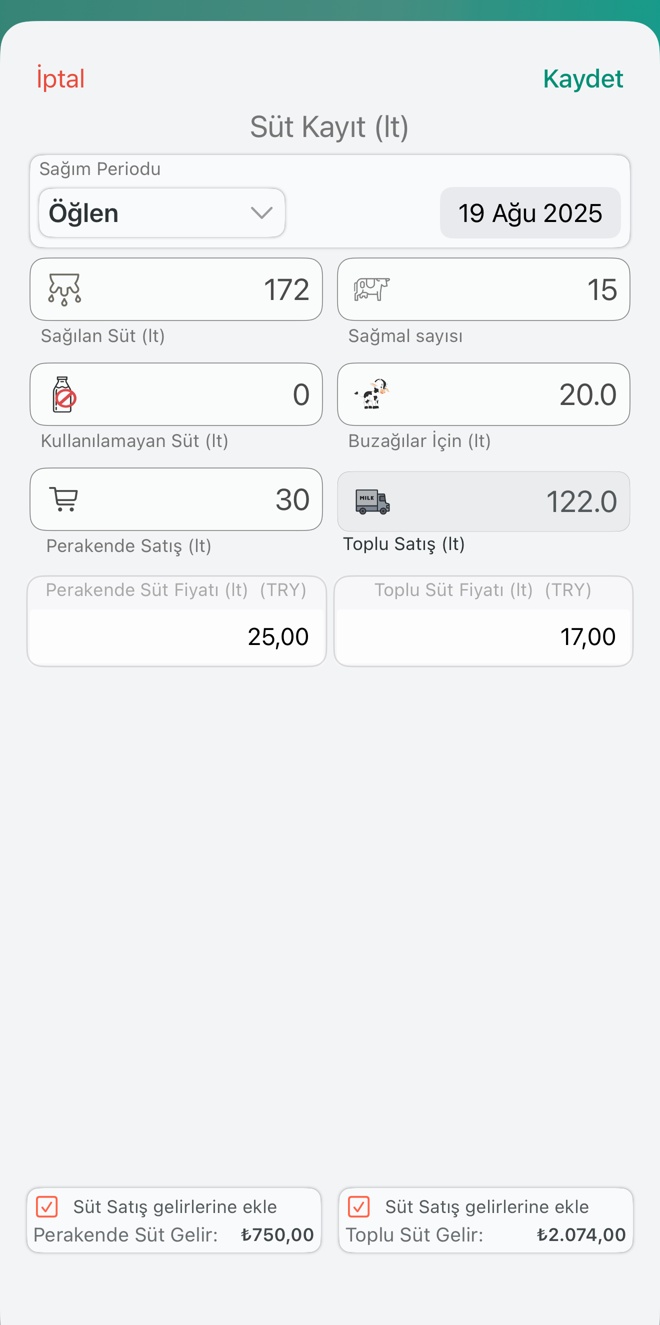Tap the calf icon for Buzağılar
660x1325 pixels.
pyautogui.click(x=372, y=394)
